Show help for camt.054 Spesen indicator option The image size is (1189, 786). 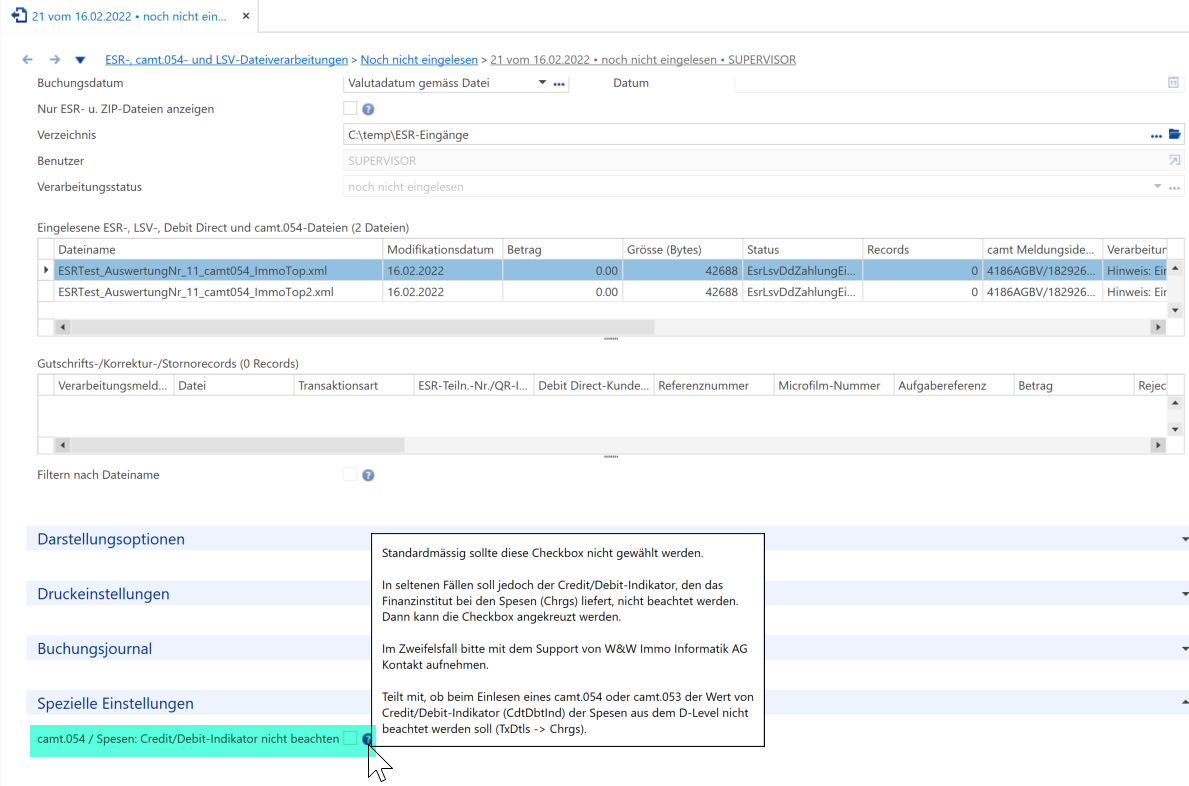[x=367, y=739]
